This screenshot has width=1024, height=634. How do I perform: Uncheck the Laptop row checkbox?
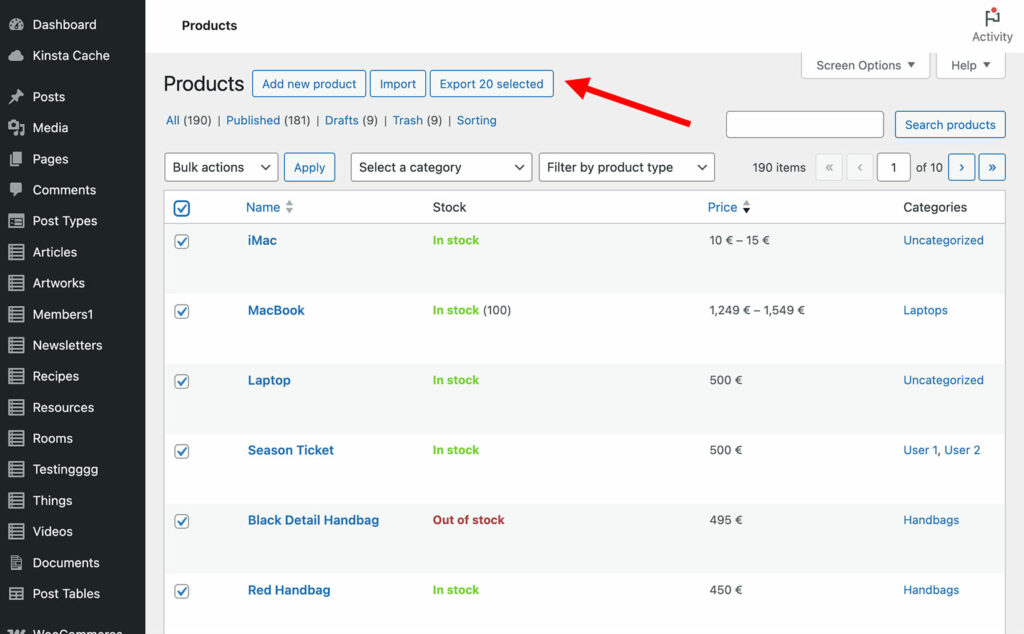[x=182, y=381]
